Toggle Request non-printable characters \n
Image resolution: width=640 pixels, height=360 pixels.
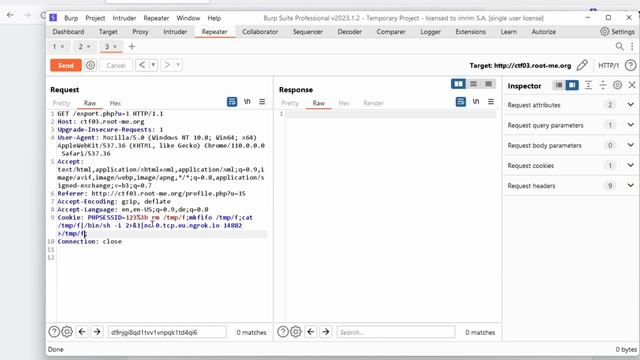[x=247, y=102]
